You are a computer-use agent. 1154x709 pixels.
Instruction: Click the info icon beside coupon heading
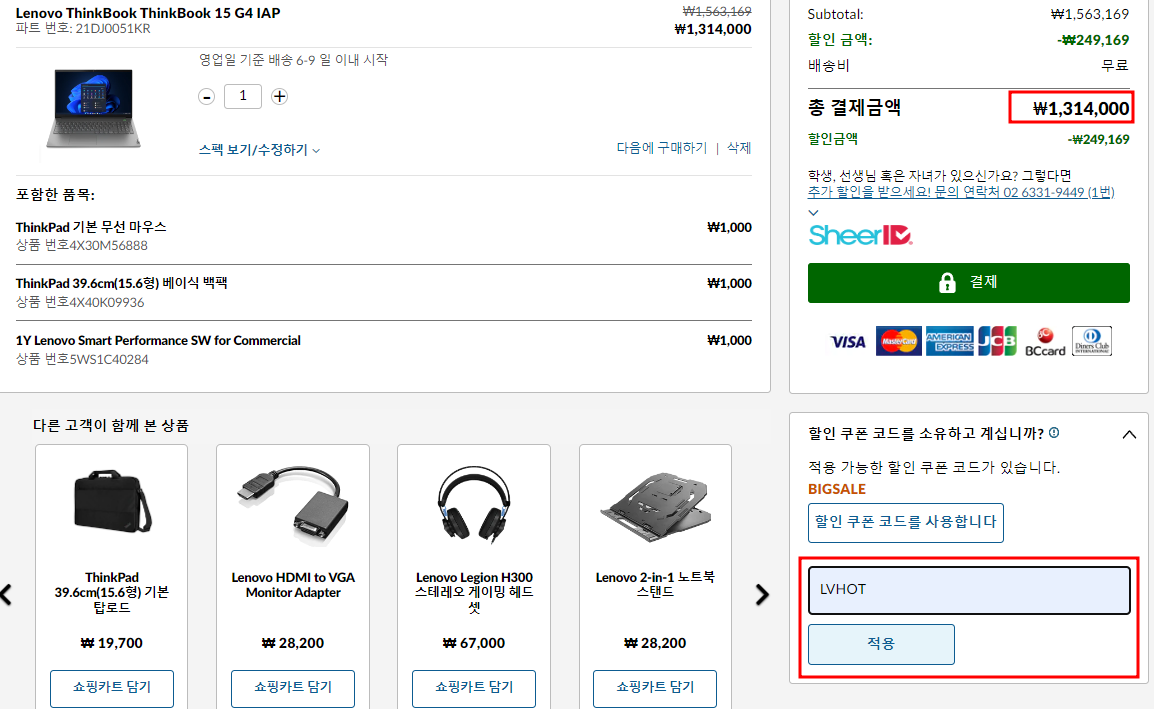point(1054,433)
